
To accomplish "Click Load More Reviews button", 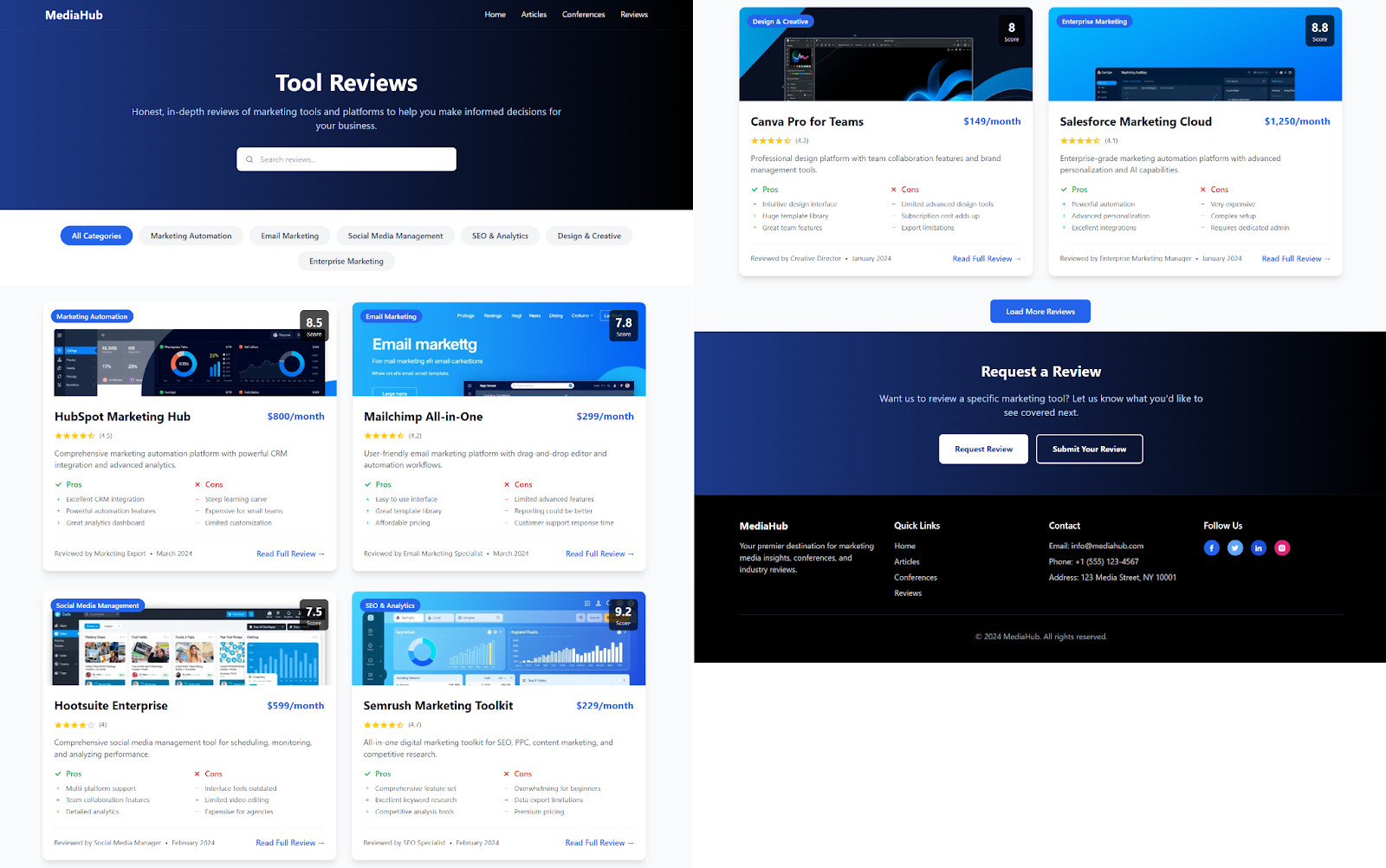I will tap(1040, 312).
